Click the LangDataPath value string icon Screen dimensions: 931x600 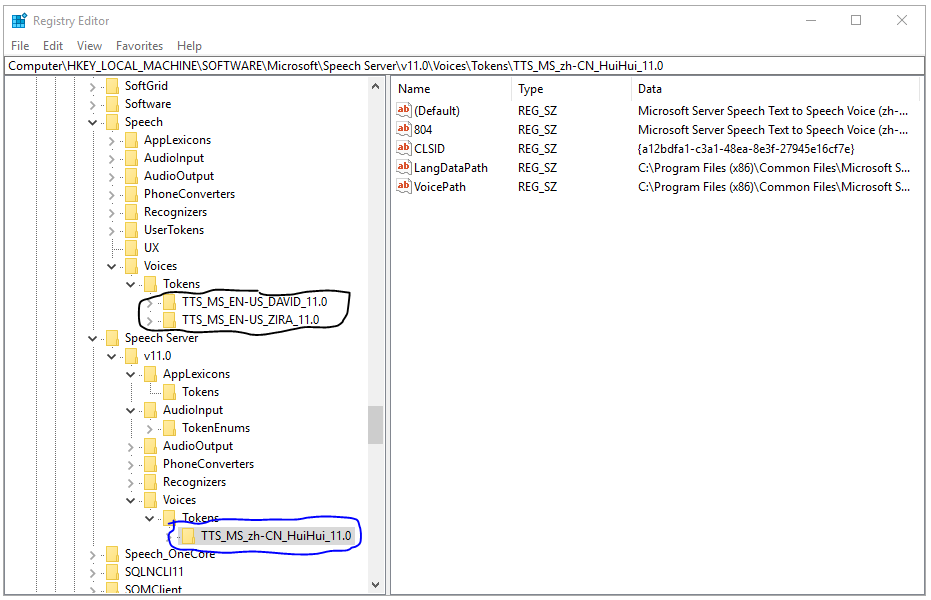pos(404,167)
